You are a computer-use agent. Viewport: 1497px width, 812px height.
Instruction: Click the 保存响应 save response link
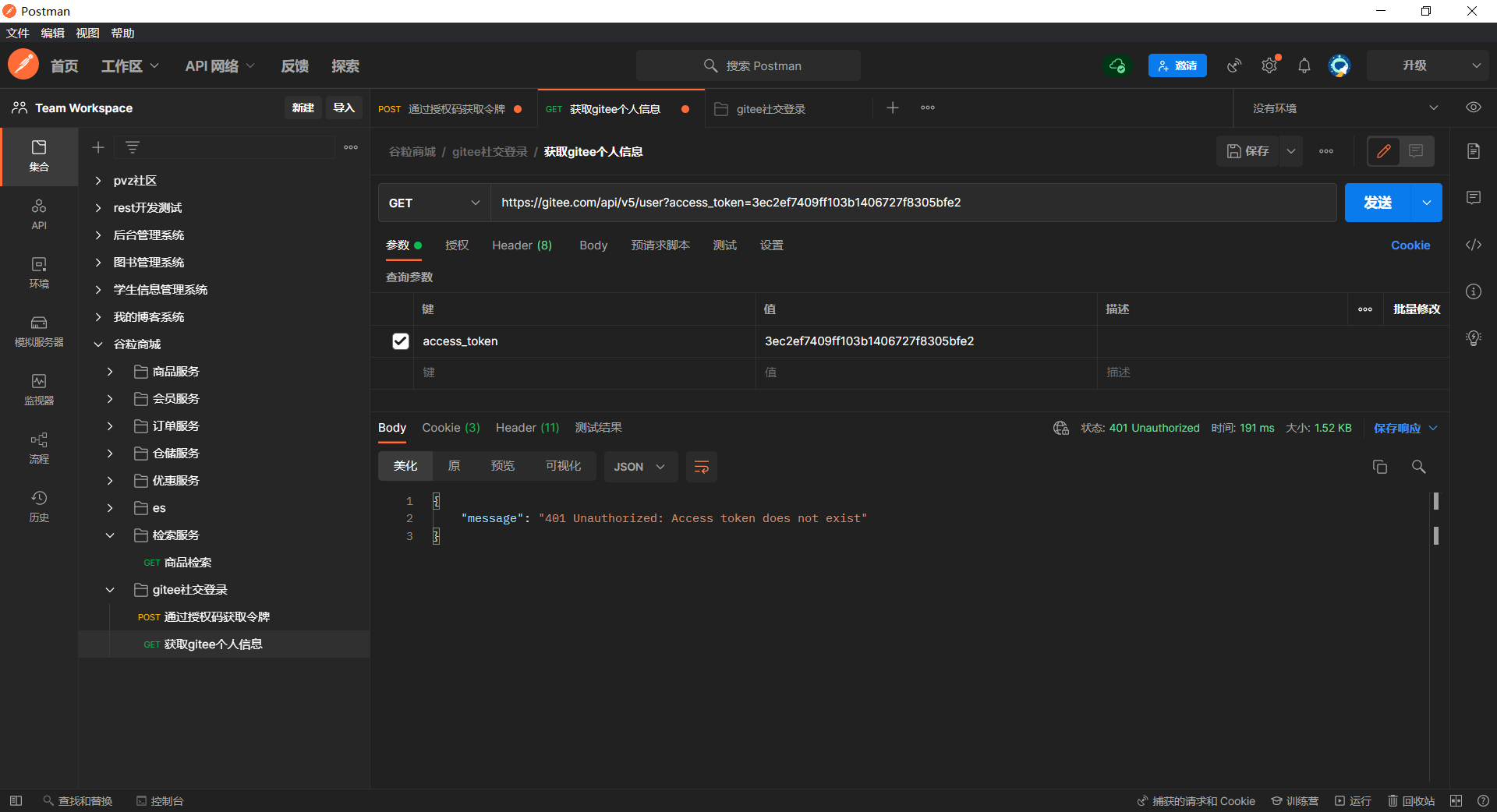point(1397,429)
